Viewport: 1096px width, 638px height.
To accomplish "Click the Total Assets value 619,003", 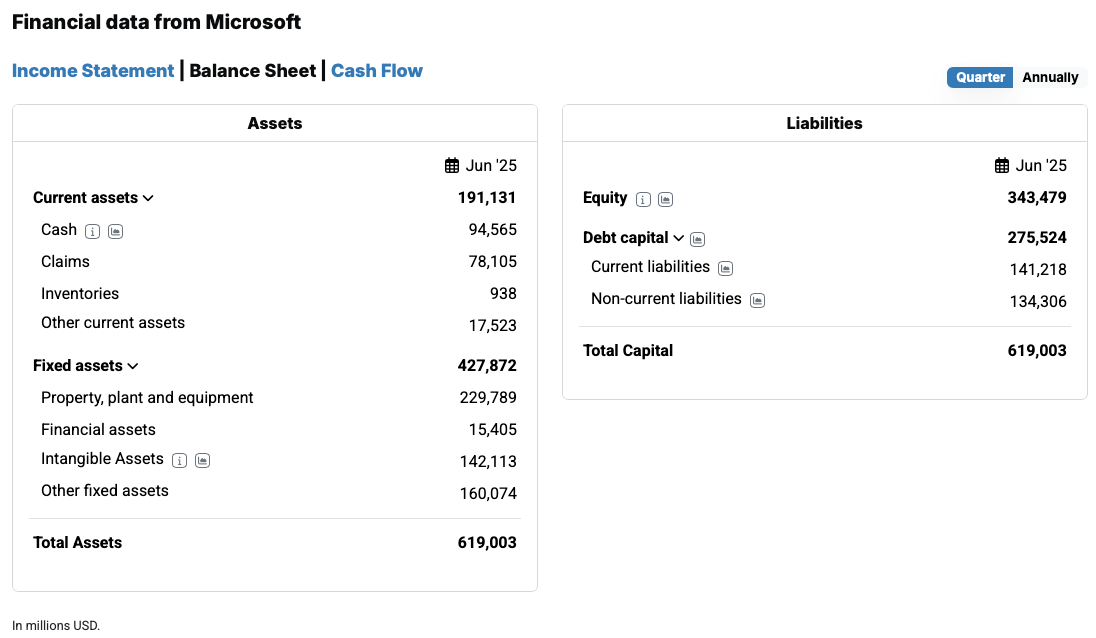I will [487, 543].
